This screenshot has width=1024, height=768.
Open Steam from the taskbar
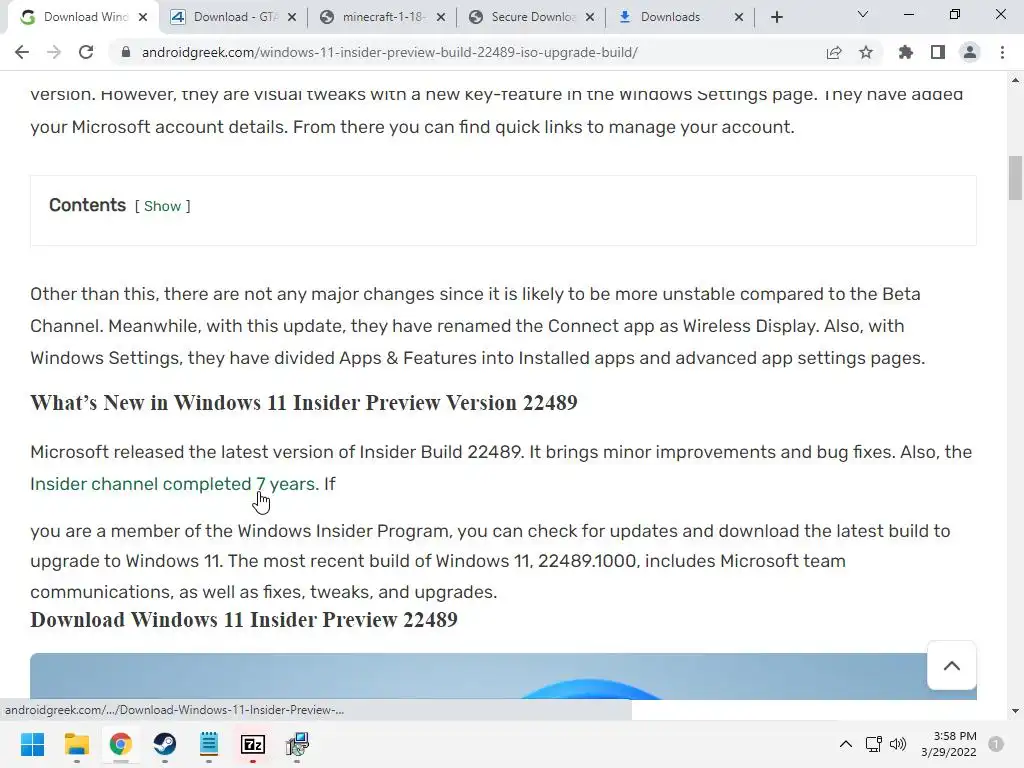tap(165, 744)
